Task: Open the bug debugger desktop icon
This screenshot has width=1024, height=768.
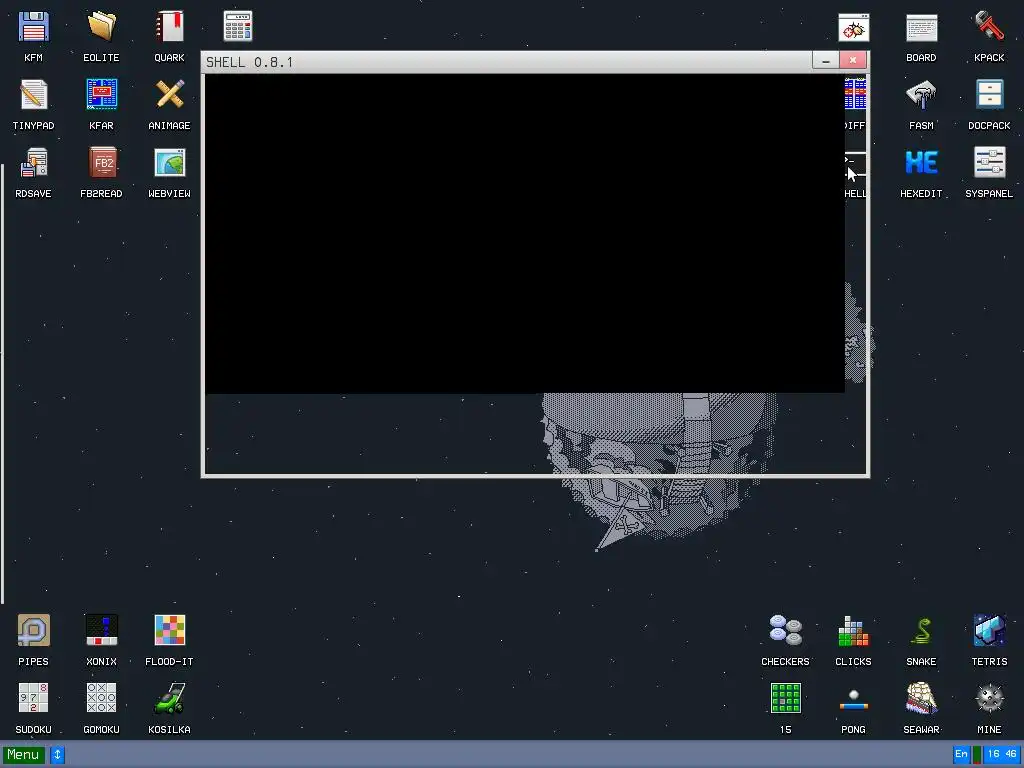Action: (x=854, y=27)
